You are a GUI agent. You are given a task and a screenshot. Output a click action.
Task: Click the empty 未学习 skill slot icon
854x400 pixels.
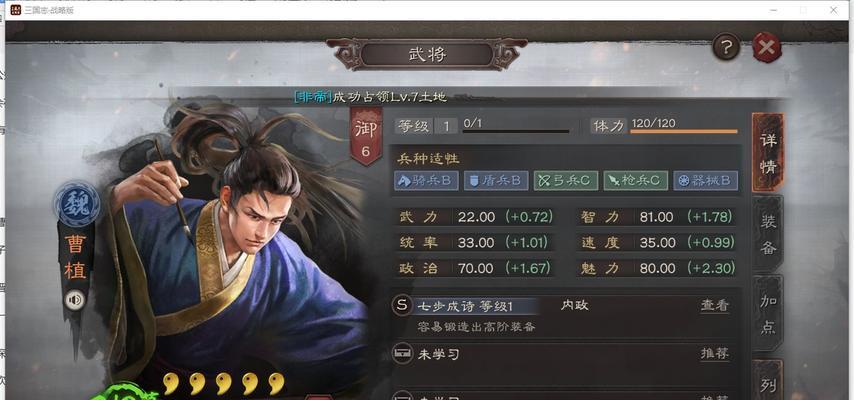(402, 354)
